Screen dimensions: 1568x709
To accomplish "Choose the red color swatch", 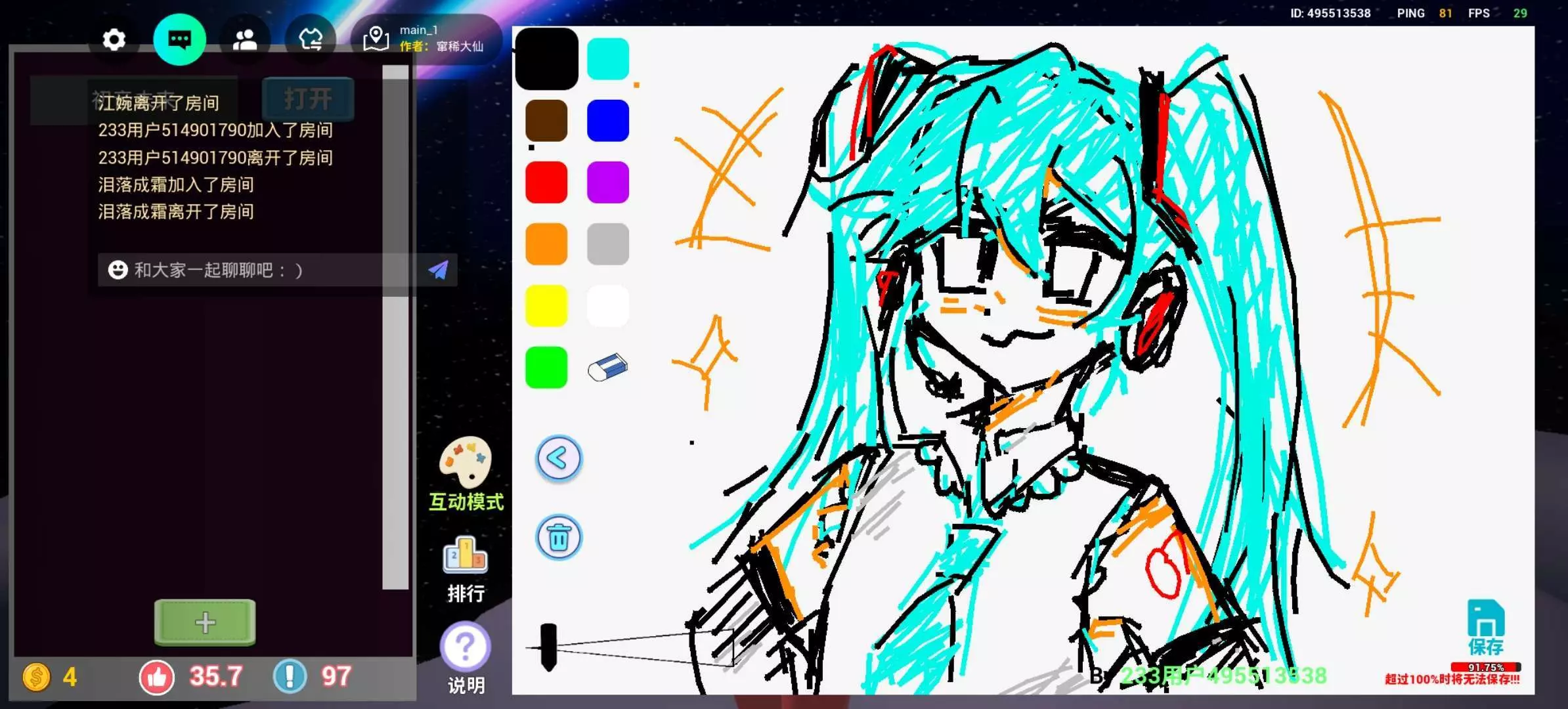I will click(546, 183).
